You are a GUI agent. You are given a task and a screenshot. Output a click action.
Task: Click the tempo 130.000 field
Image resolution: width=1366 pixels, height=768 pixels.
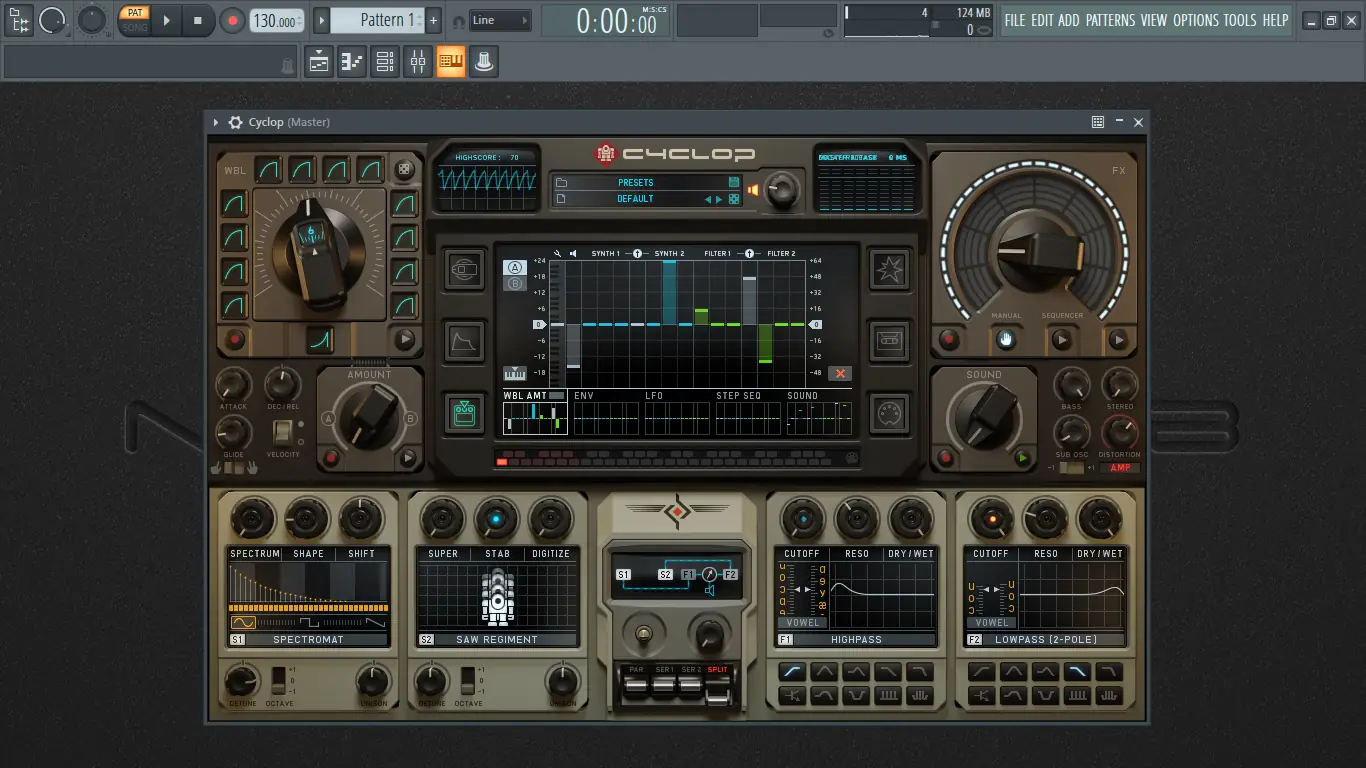tap(277, 20)
